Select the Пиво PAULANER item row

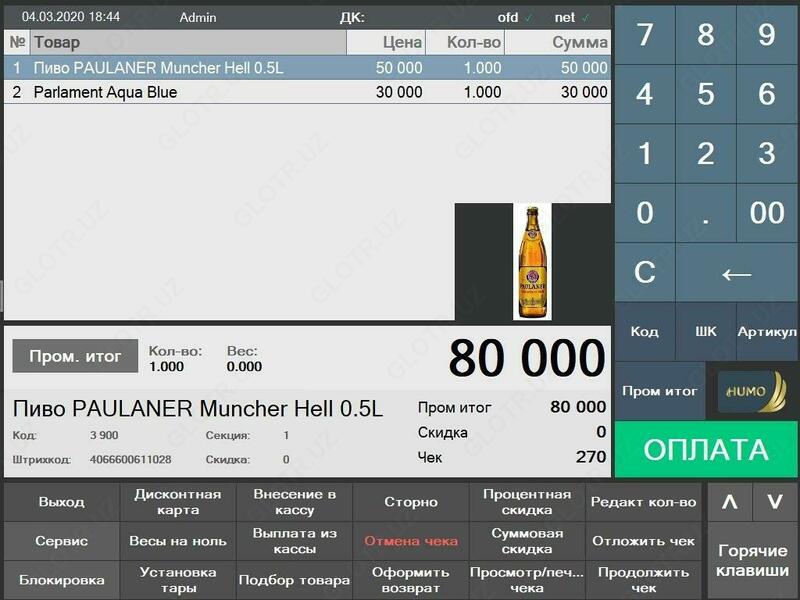307,68
